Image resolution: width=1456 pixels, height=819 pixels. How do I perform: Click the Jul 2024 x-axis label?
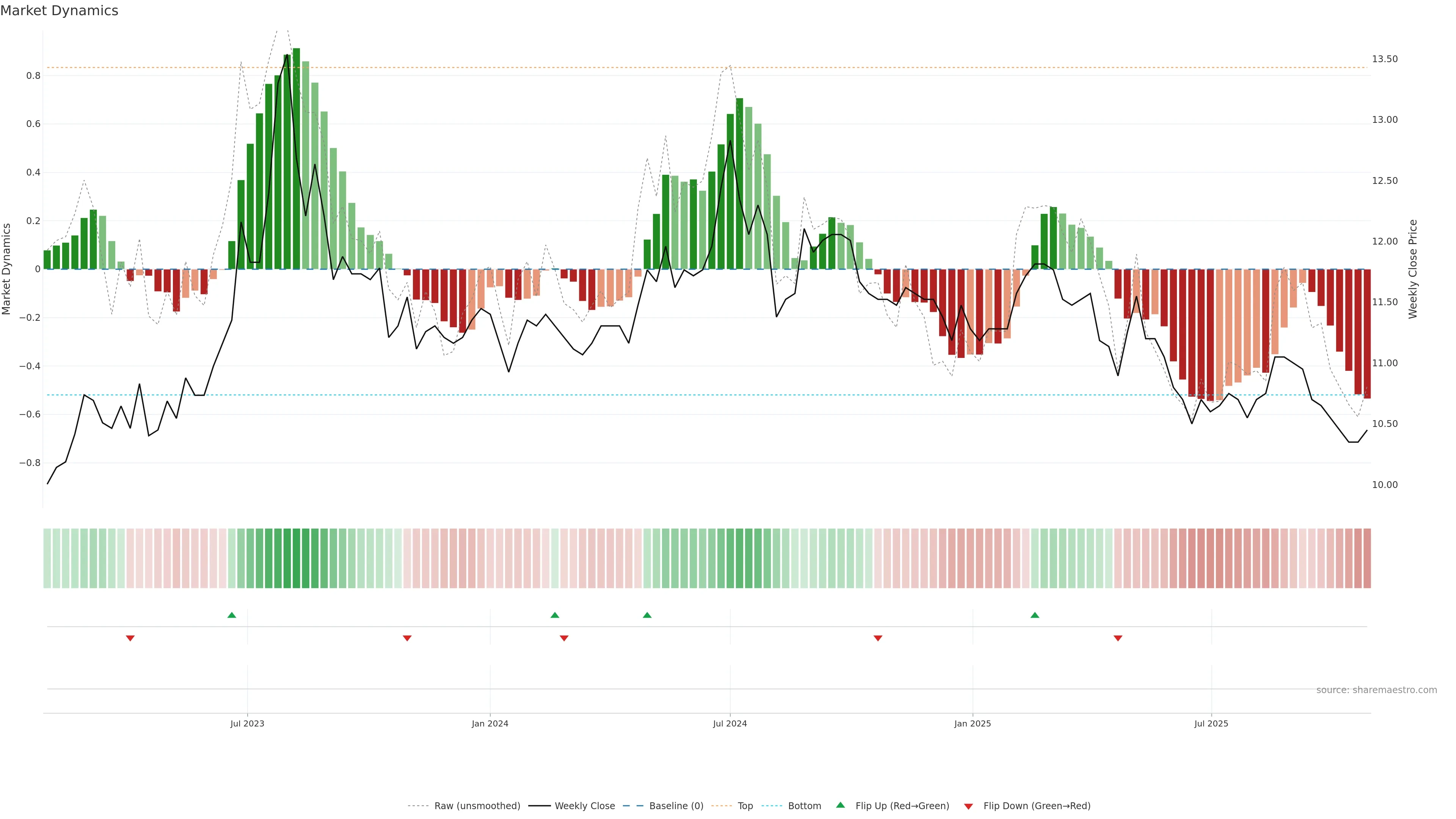click(730, 723)
